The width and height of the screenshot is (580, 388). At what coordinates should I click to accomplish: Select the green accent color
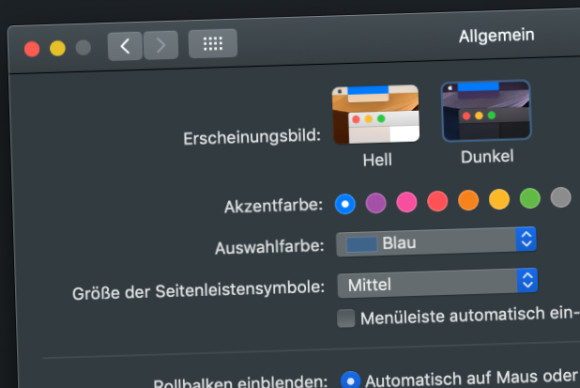(x=530, y=199)
